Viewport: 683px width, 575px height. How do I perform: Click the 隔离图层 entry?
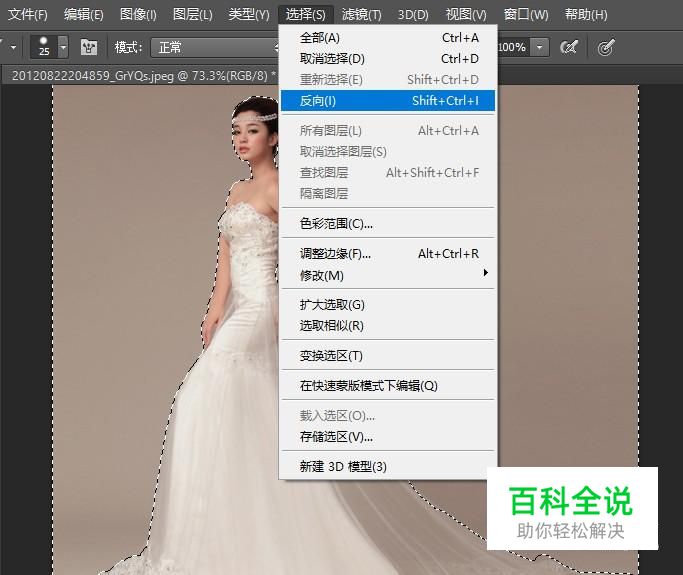388,193
